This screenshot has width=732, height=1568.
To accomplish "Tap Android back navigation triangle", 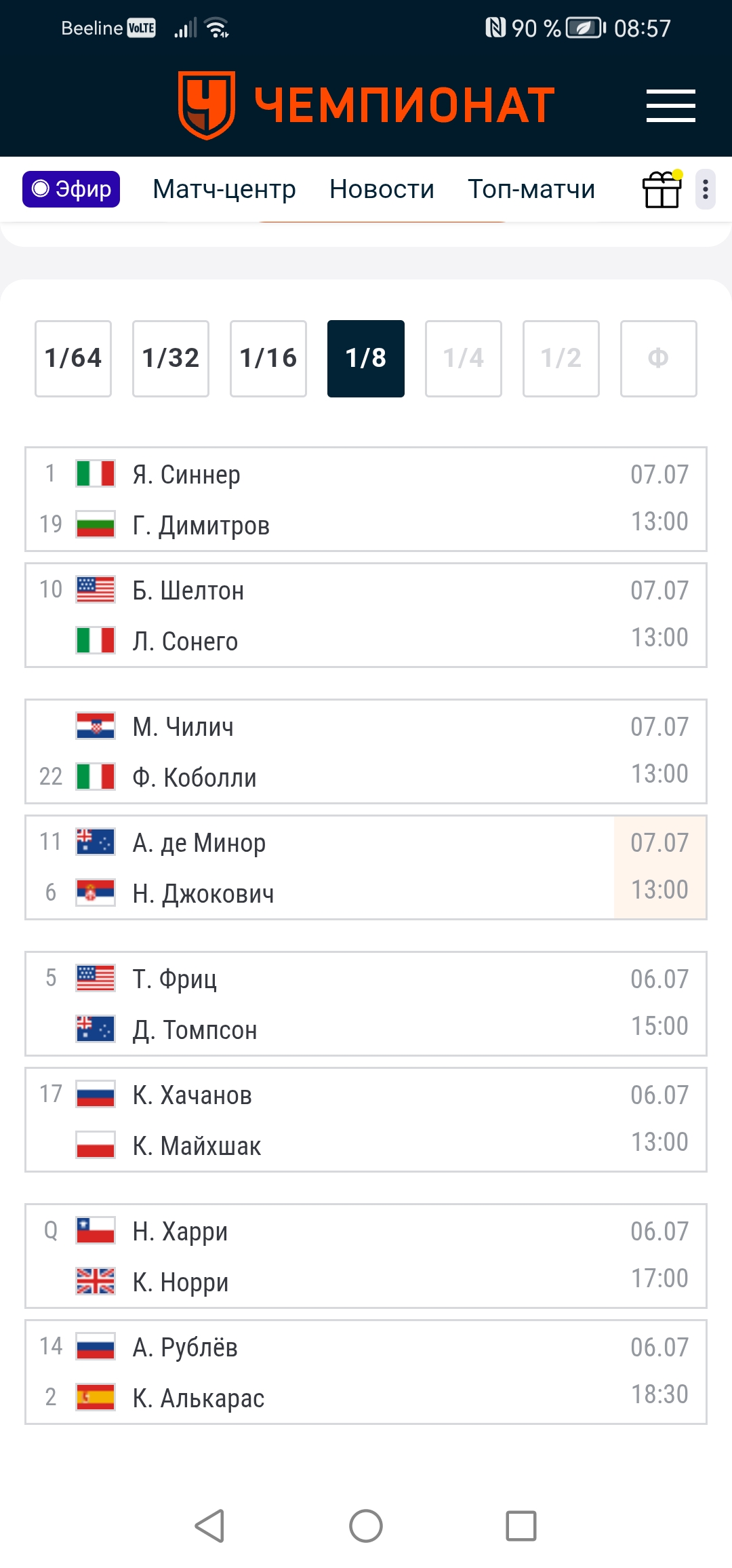I will [209, 1526].
